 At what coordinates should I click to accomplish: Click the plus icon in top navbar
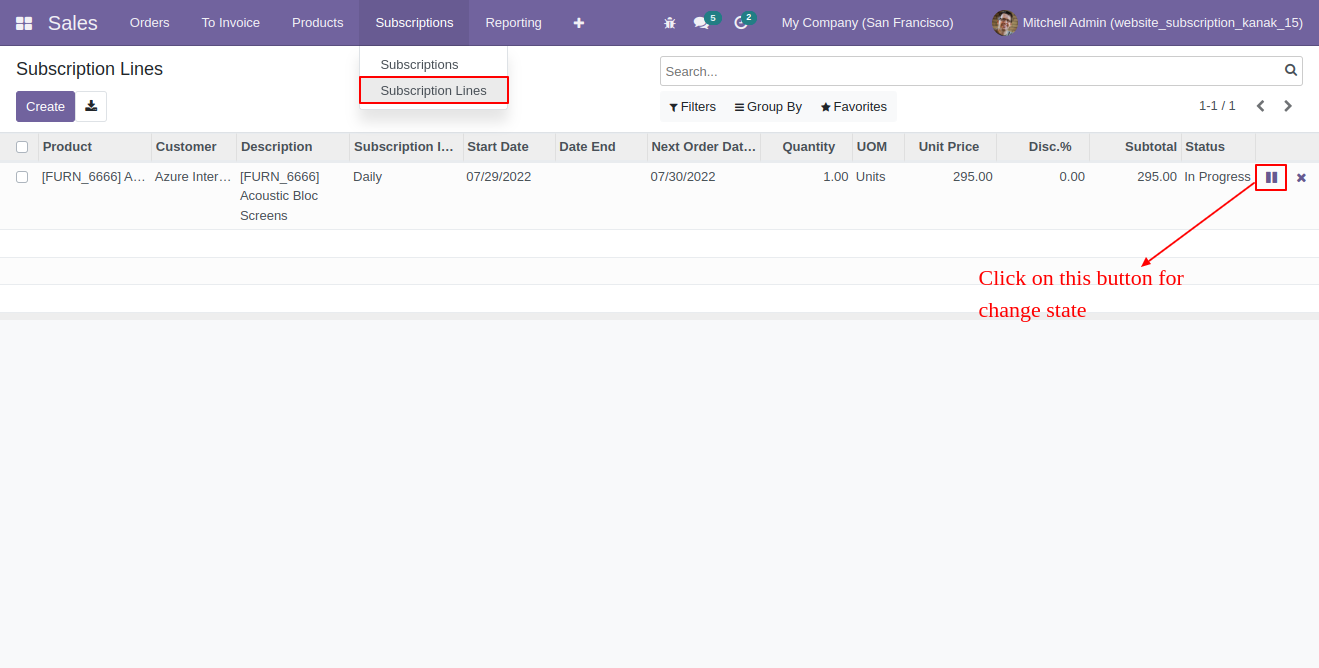(x=578, y=23)
